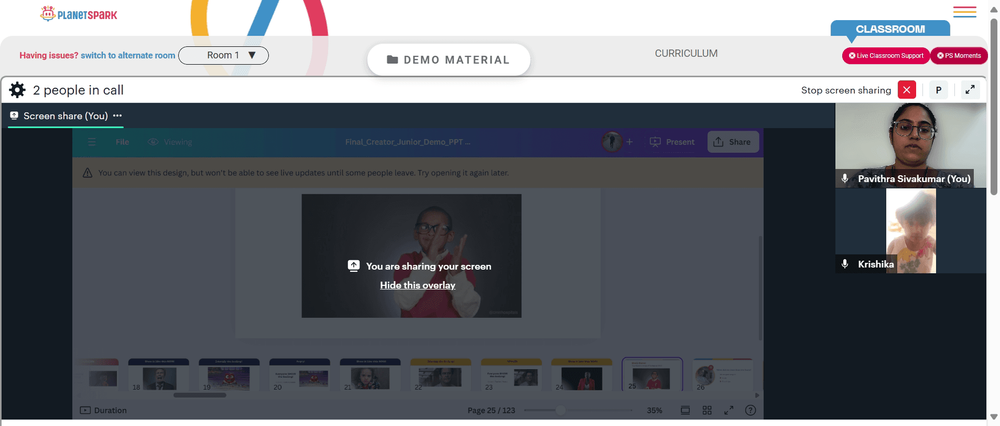
Task: Open PS Moments button
Action: point(959,55)
